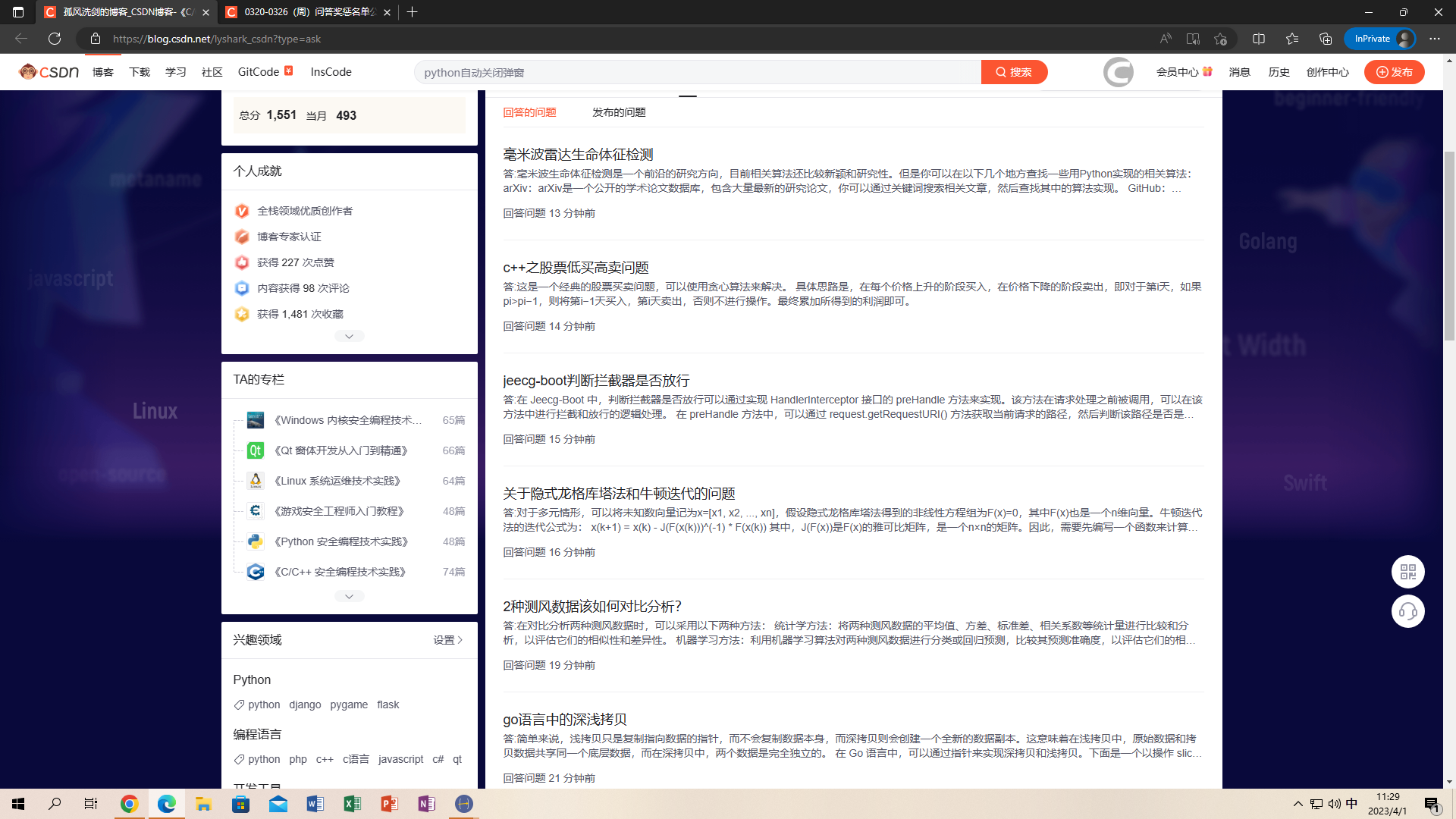Viewport: 1456px width, 819px height.
Task: Launch Excel from the taskbar
Action: (x=353, y=804)
